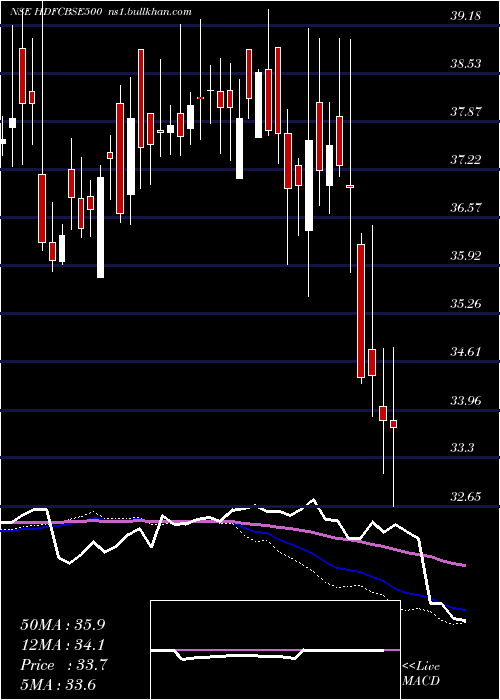
Task: Click the 35.26 price axis label
Action: (465, 304)
